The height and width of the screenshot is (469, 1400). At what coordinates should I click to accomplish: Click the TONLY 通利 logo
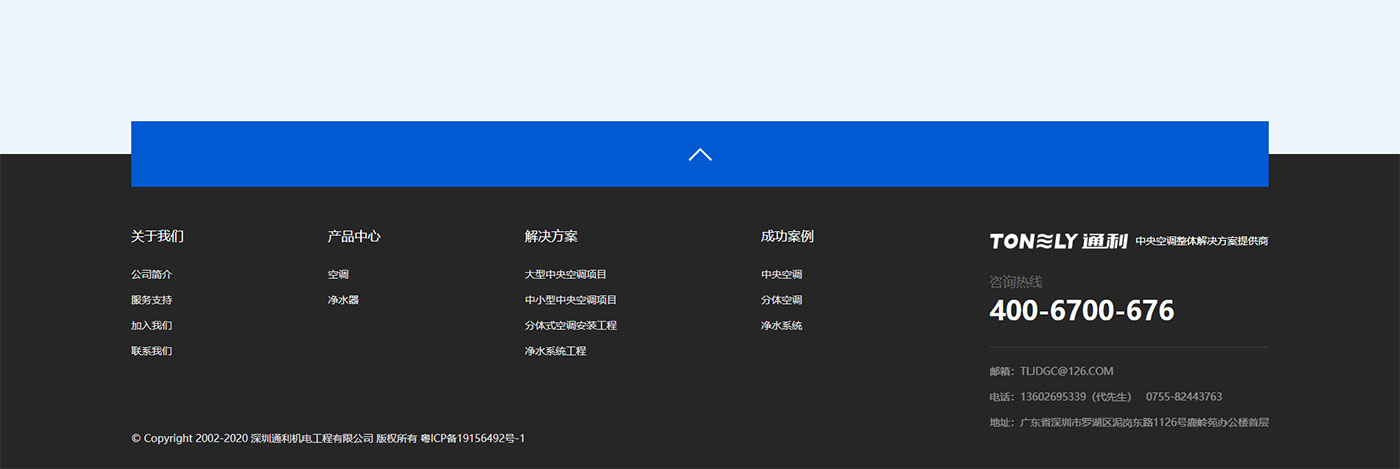coord(1058,241)
